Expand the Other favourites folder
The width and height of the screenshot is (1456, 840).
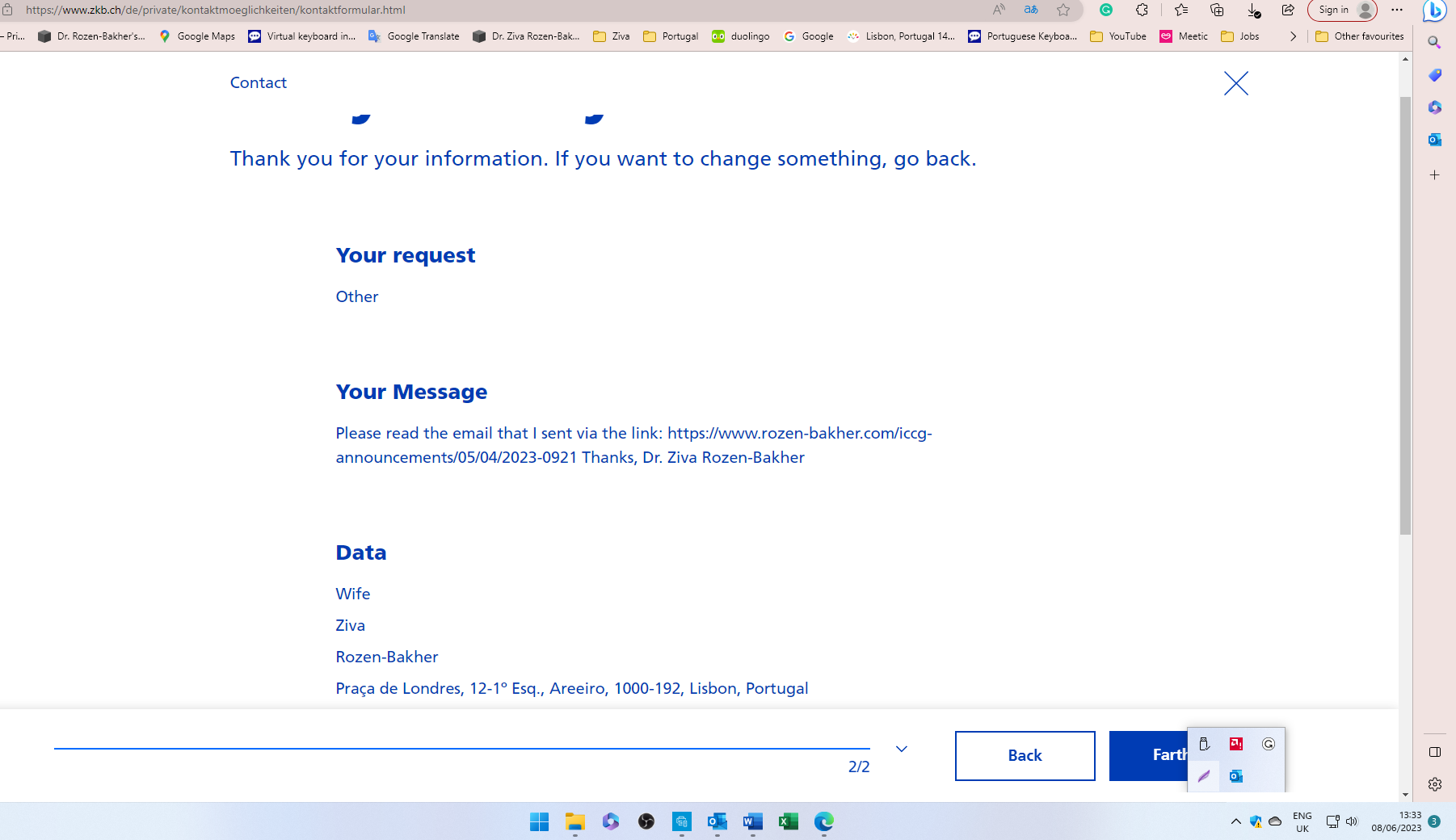(x=1360, y=36)
